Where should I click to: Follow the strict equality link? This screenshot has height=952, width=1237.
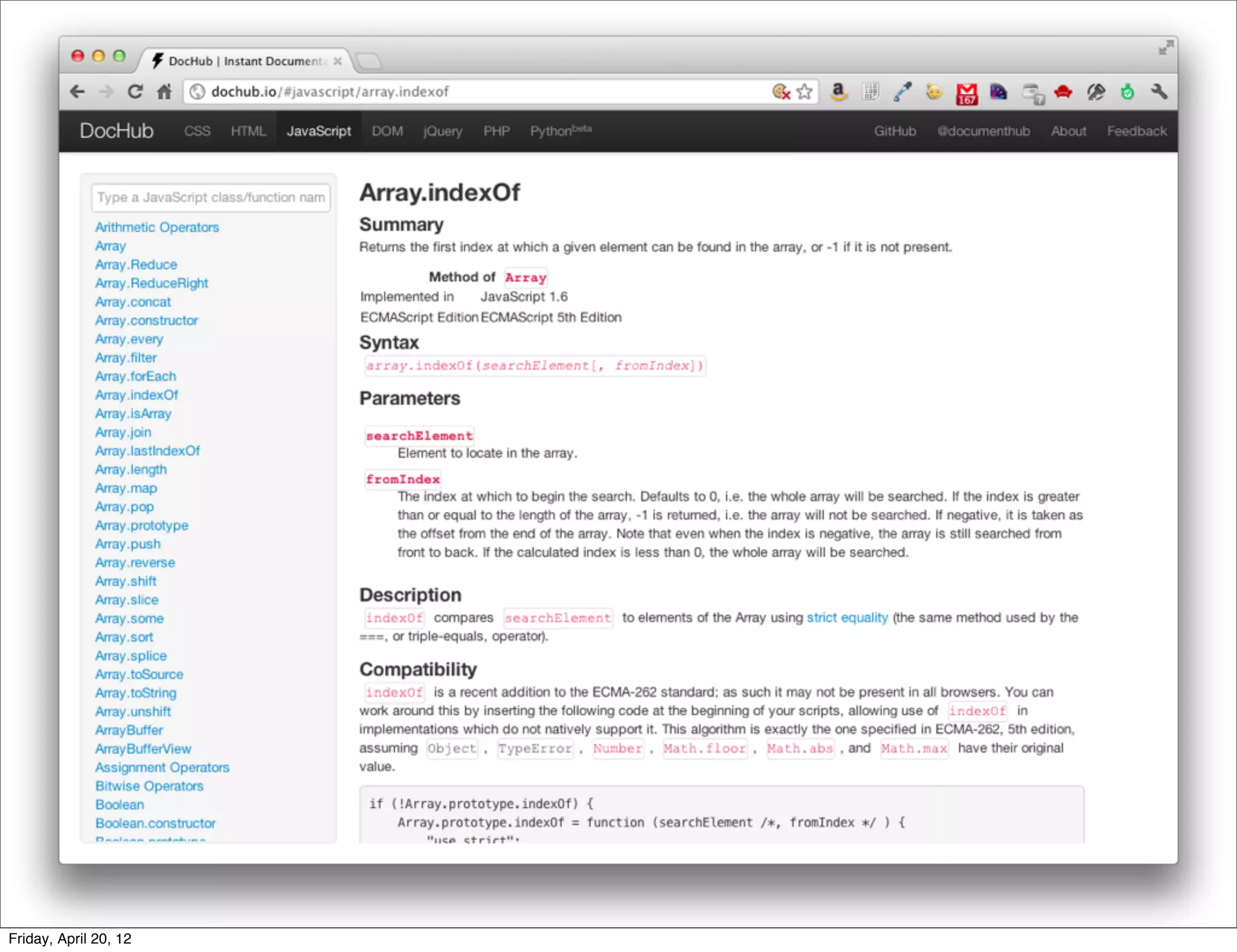coord(847,617)
